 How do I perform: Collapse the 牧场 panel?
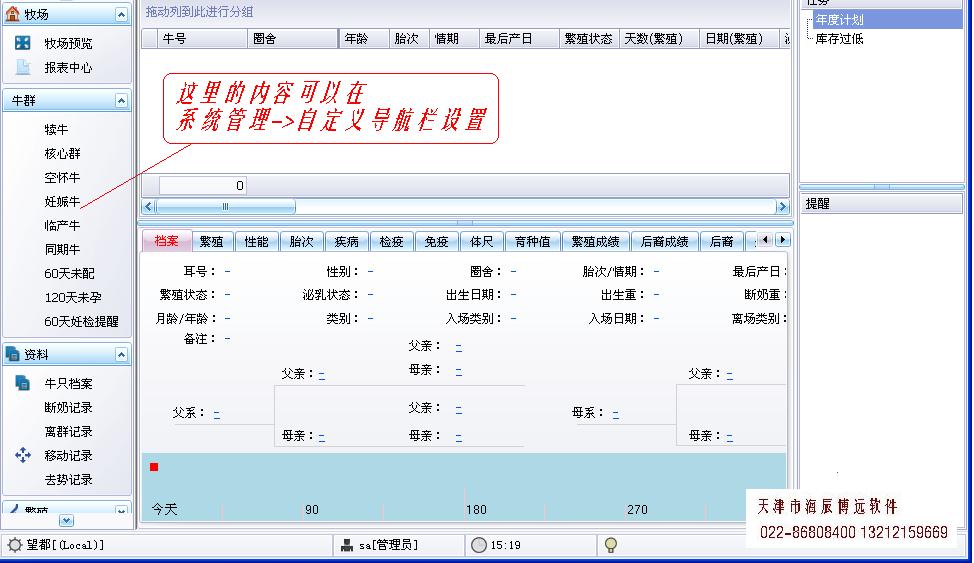121,14
